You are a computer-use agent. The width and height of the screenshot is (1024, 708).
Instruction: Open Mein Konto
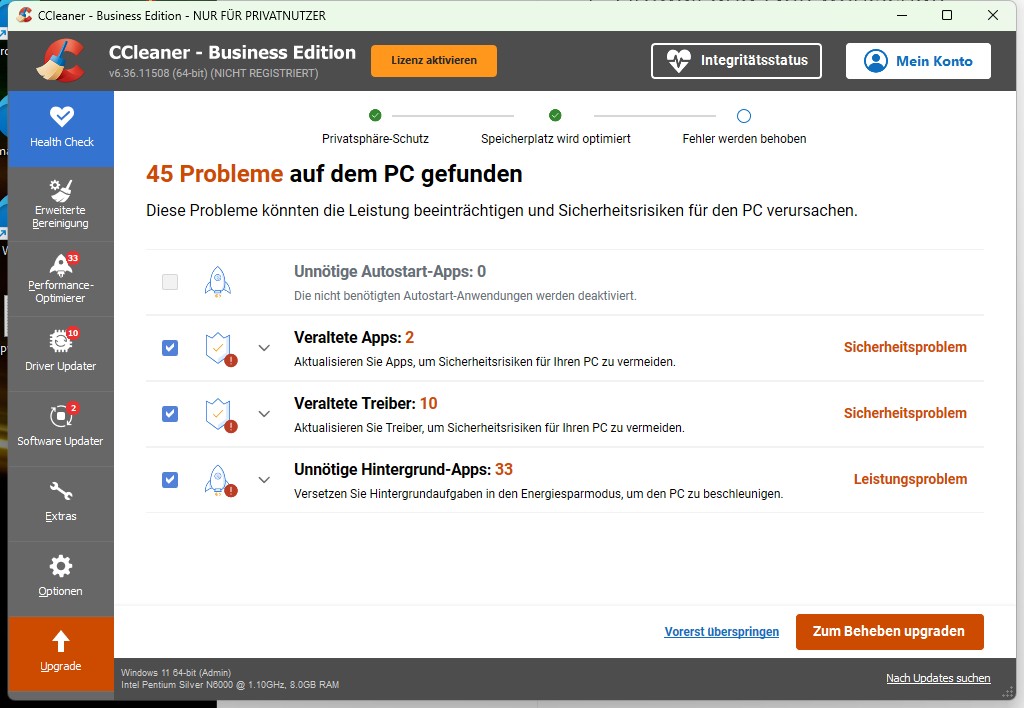click(x=918, y=61)
